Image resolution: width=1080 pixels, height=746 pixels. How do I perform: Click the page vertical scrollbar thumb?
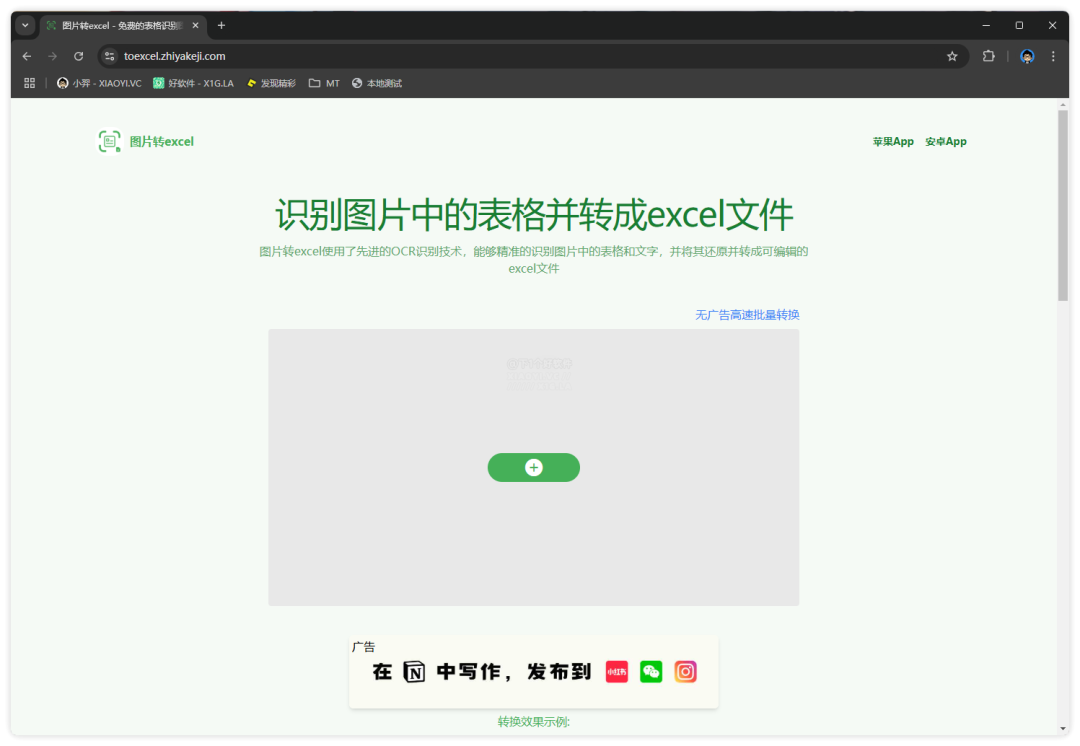[x=1063, y=205]
